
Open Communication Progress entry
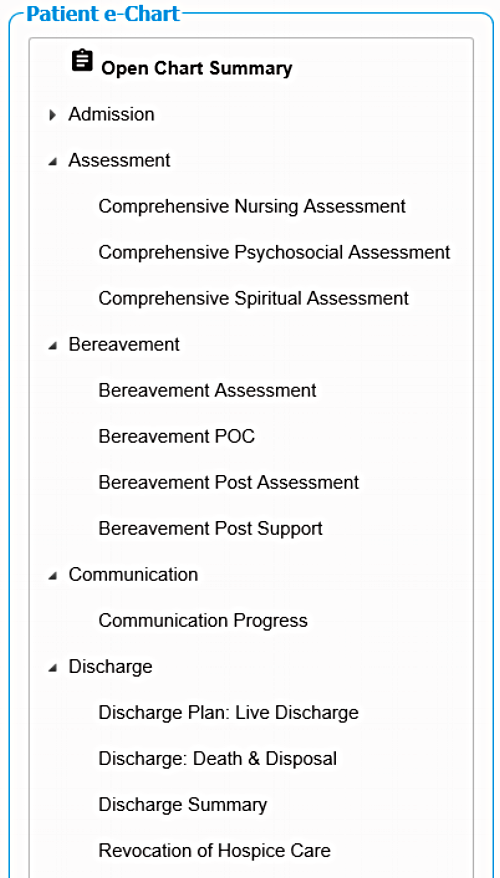click(x=203, y=620)
